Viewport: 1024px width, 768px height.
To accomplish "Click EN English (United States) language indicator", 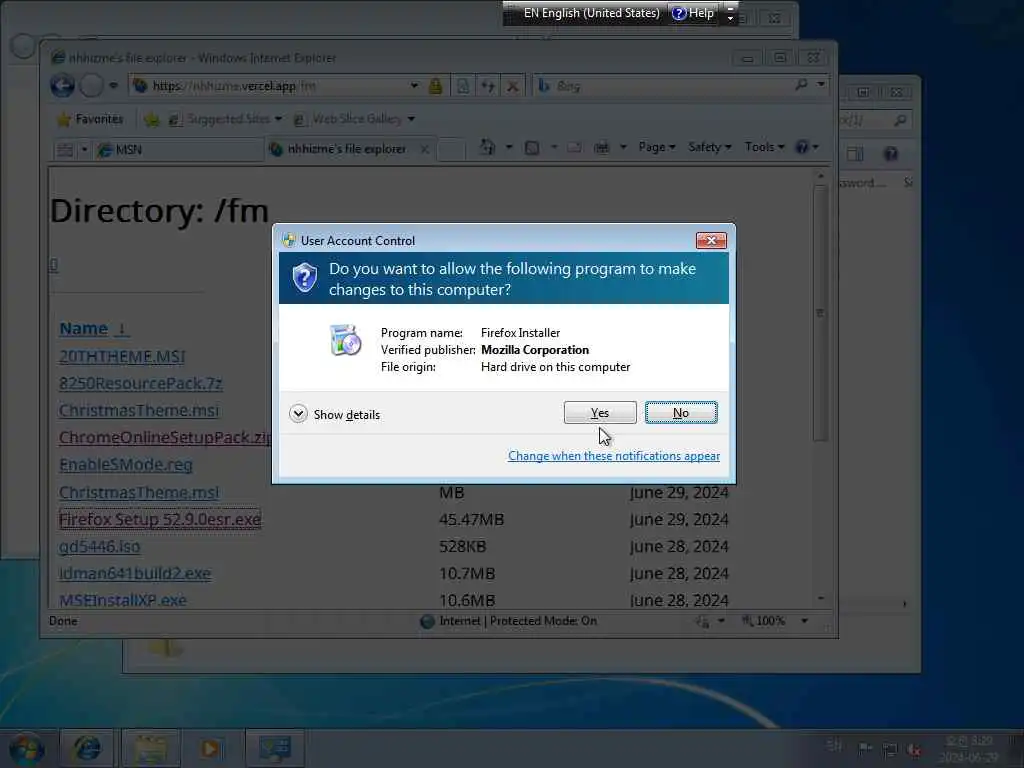I will point(591,13).
